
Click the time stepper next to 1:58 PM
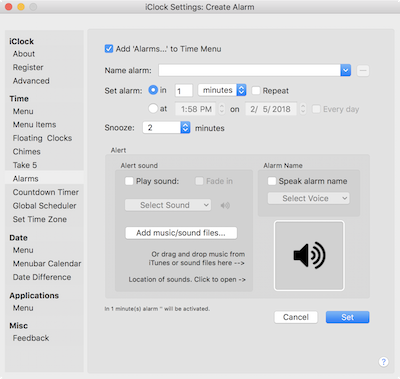coord(222,109)
